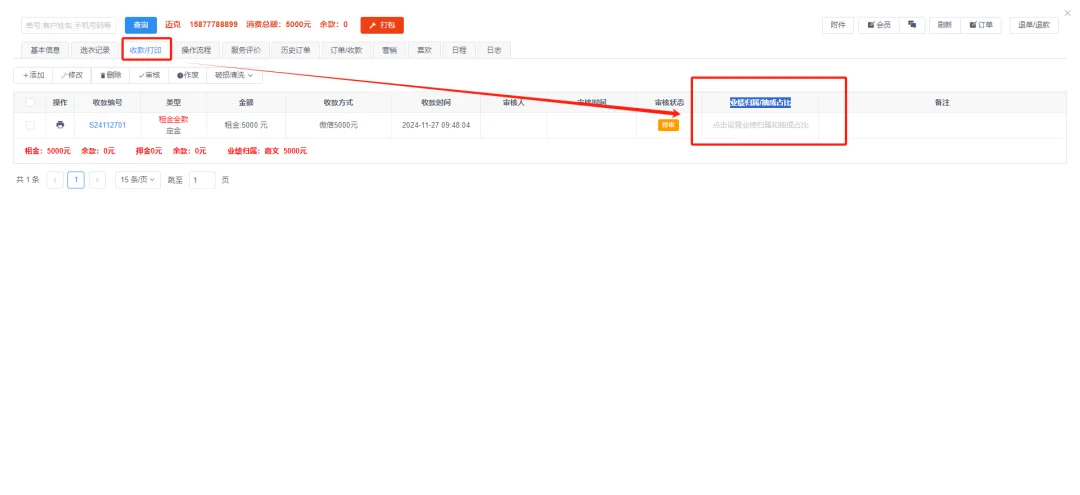Expand the 破损/清洗 dropdown
The image size is (1080, 495).
234,75
